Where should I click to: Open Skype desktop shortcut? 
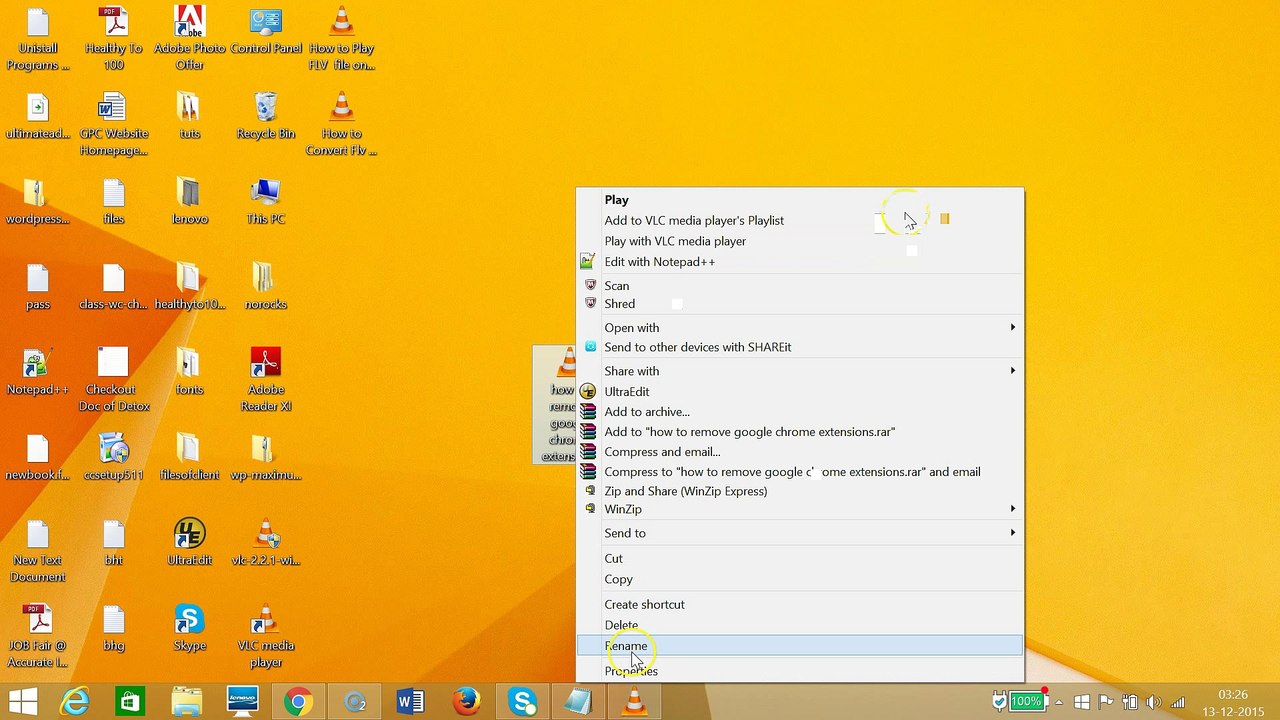coord(189,628)
